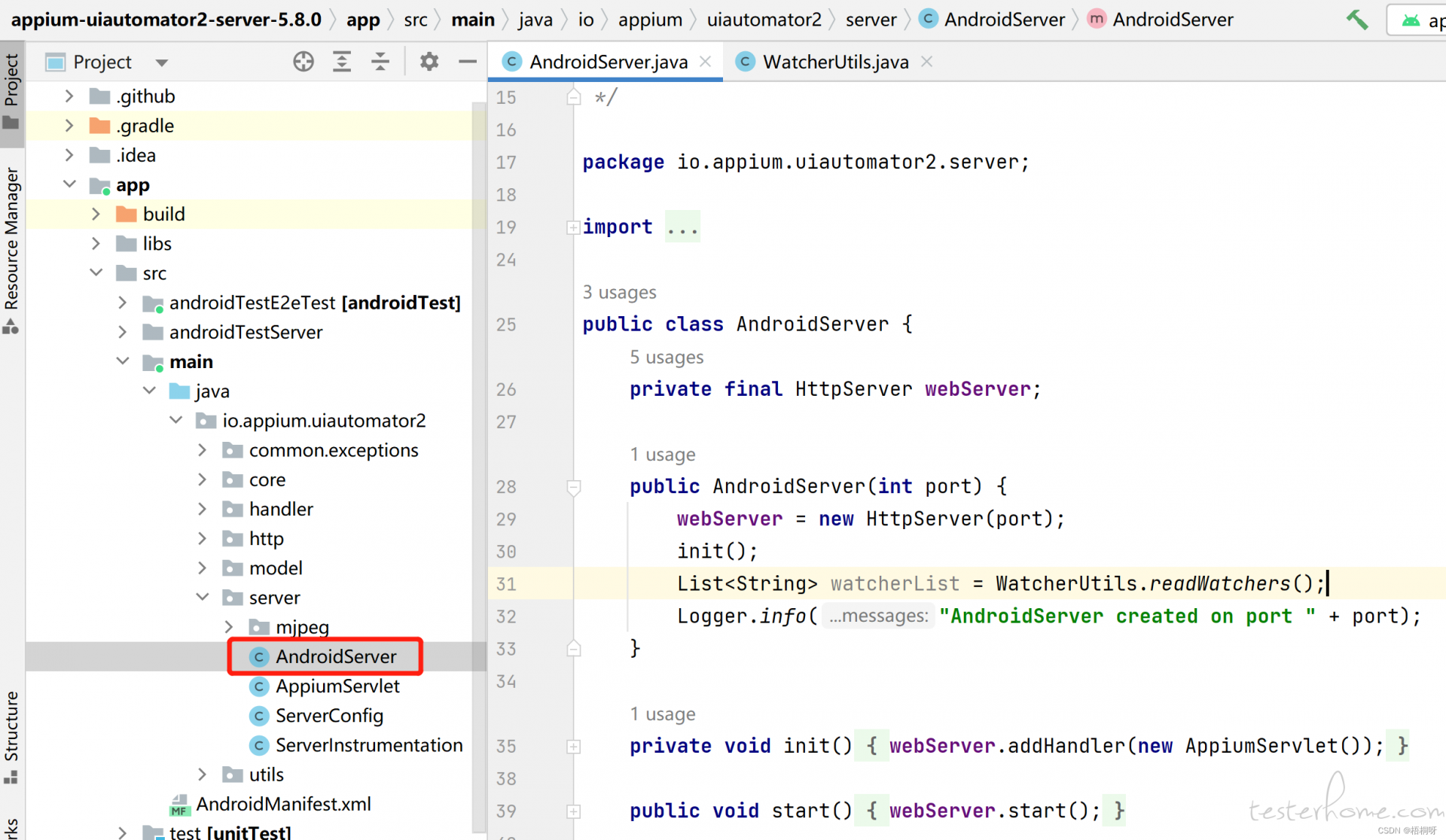Click the messages parameter hint on line 32
Image resolution: width=1446 pixels, height=840 pixels.
(x=878, y=616)
